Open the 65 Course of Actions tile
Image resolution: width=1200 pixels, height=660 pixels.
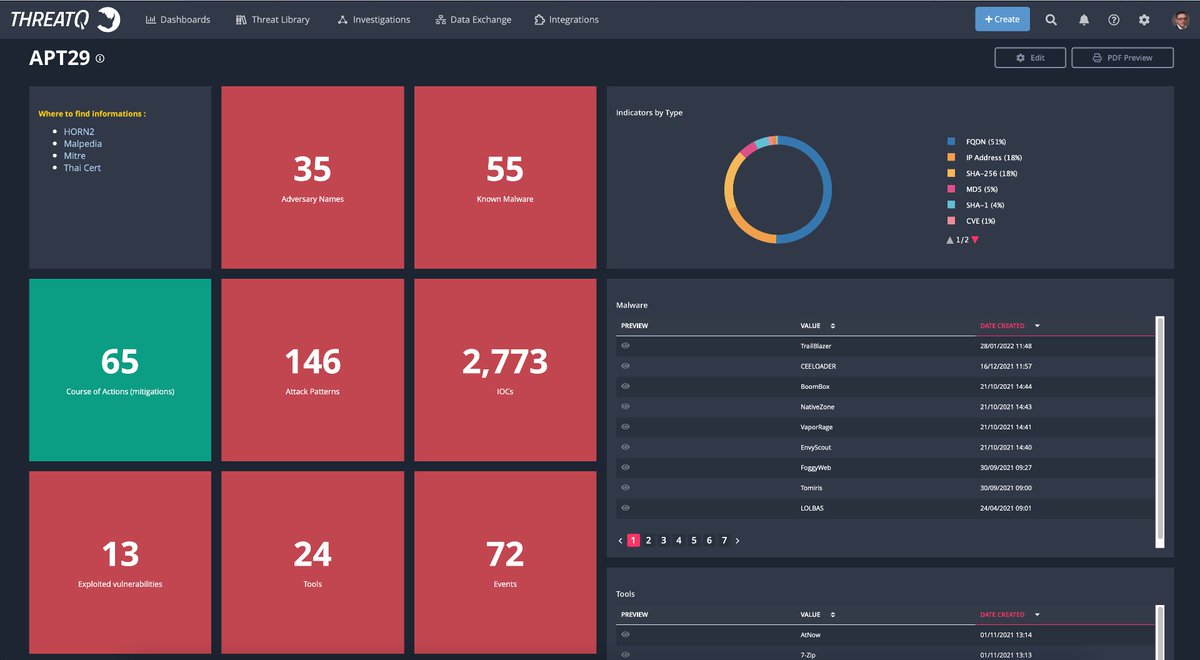(120, 370)
